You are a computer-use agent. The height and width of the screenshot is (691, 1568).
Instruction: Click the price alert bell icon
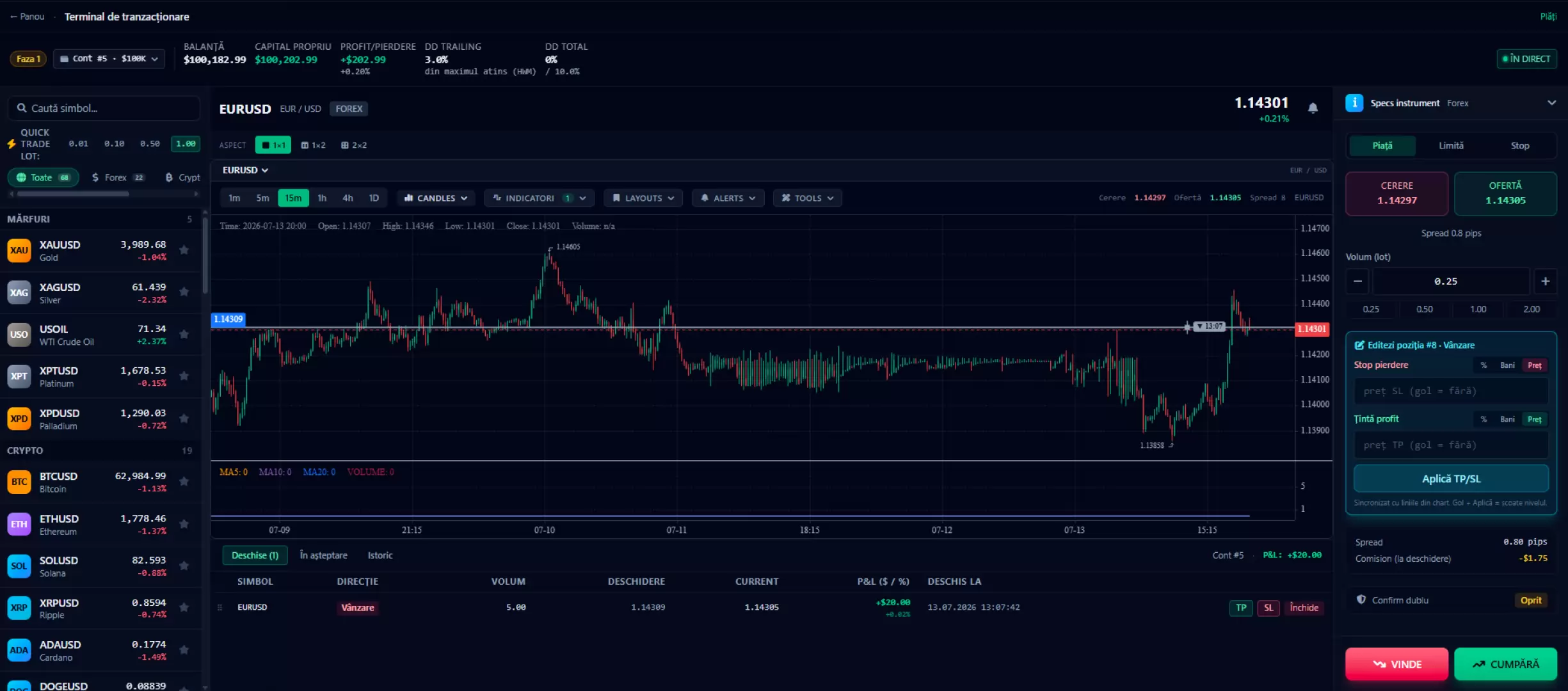pyautogui.click(x=1313, y=108)
